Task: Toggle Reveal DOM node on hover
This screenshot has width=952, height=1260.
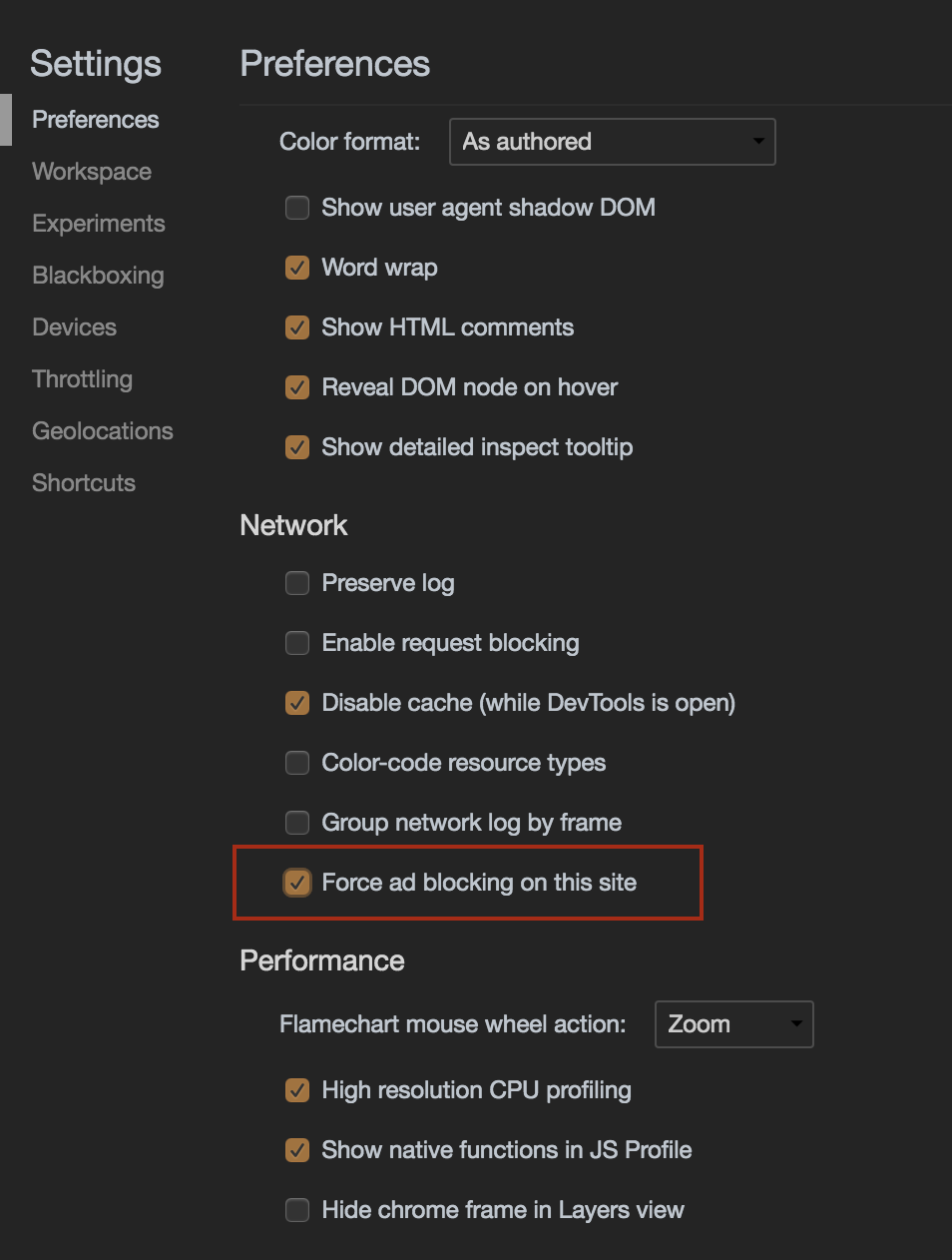Action: tap(297, 387)
